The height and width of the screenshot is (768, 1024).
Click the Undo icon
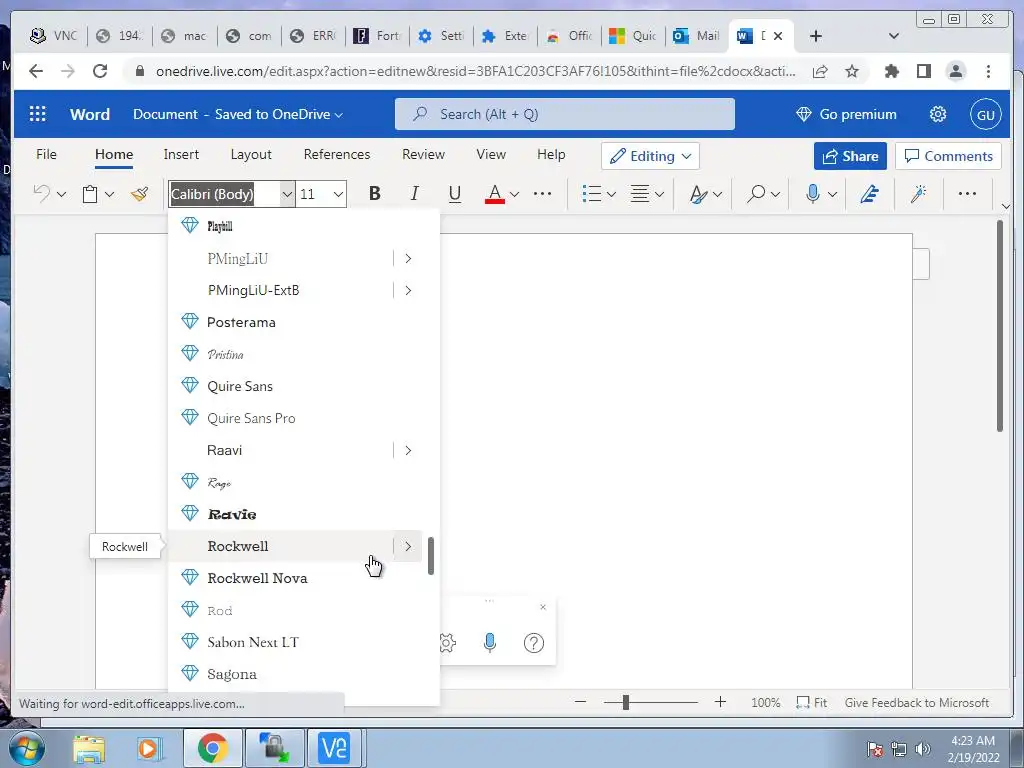point(42,193)
